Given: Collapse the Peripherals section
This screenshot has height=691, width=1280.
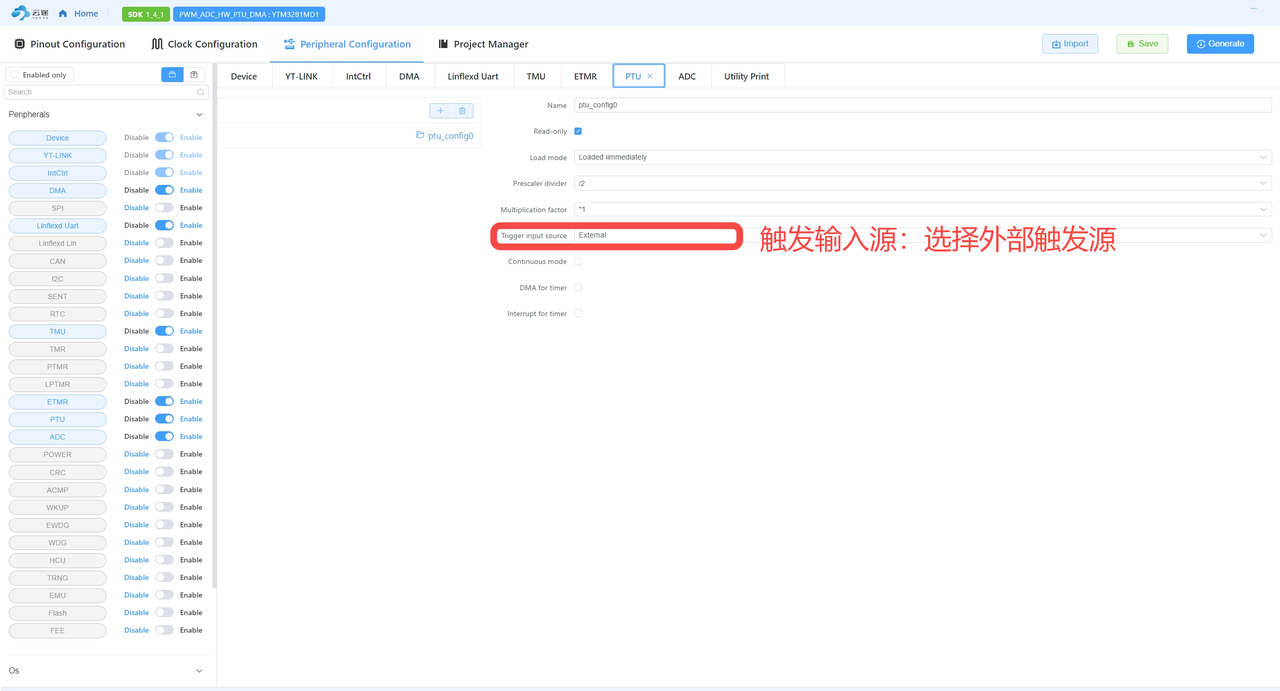Looking at the screenshot, I should pos(199,115).
